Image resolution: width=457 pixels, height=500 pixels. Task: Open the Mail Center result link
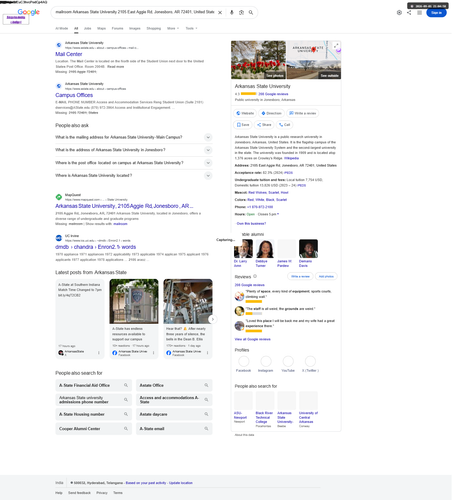(69, 54)
